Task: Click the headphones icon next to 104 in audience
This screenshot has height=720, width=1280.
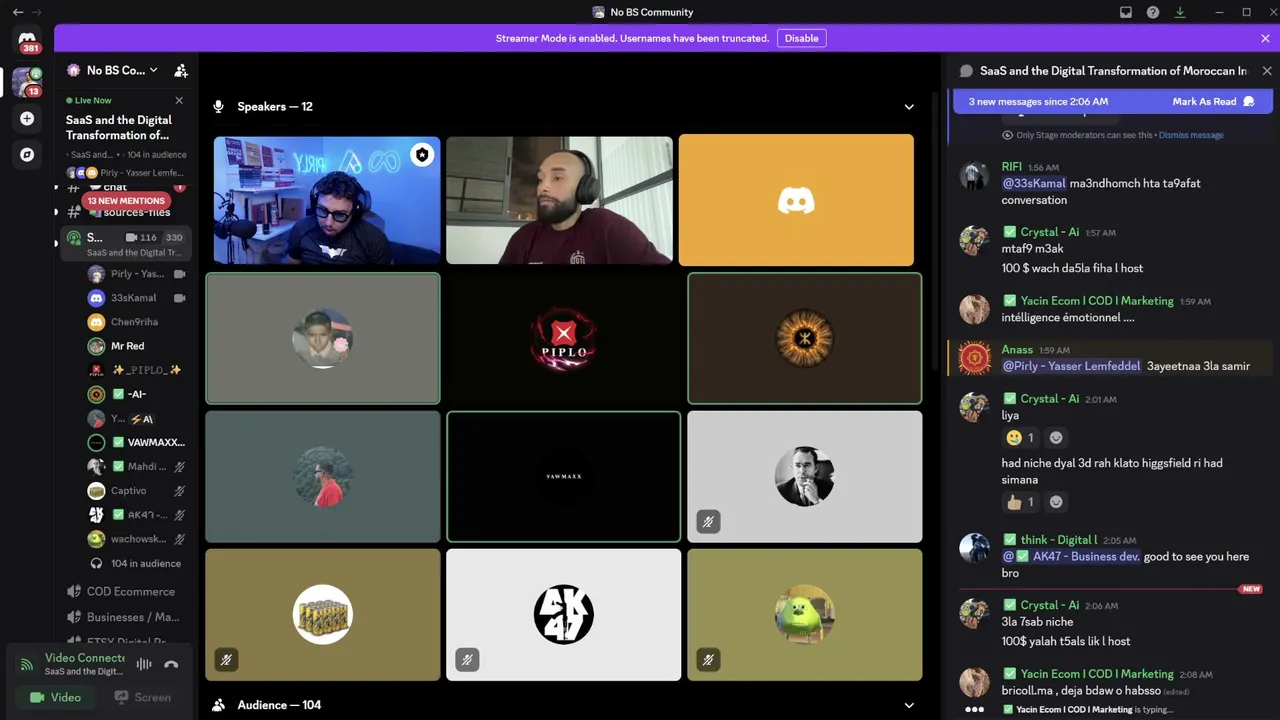Action: (x=96, y=563)
